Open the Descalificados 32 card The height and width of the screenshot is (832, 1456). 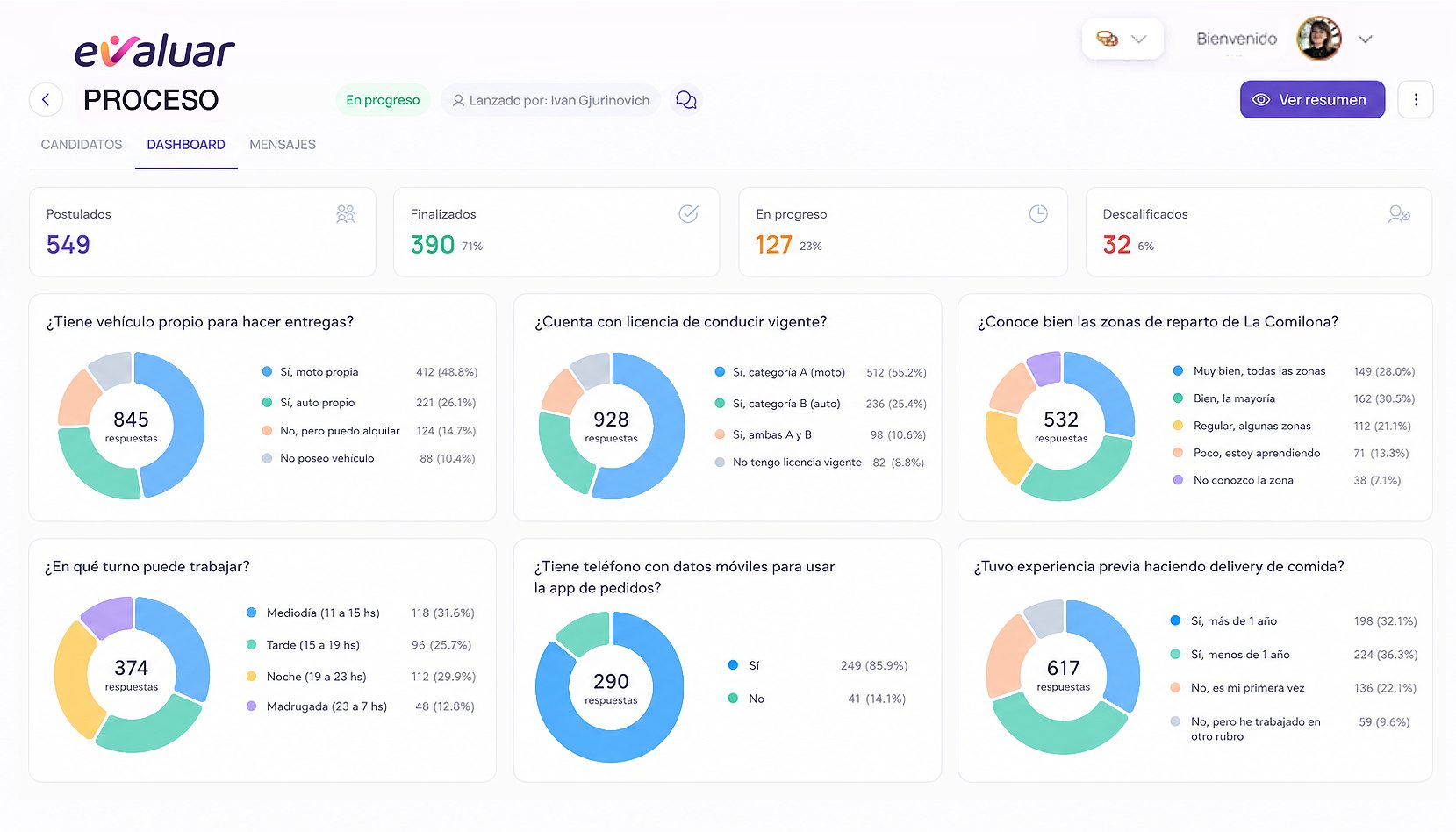1259,232
